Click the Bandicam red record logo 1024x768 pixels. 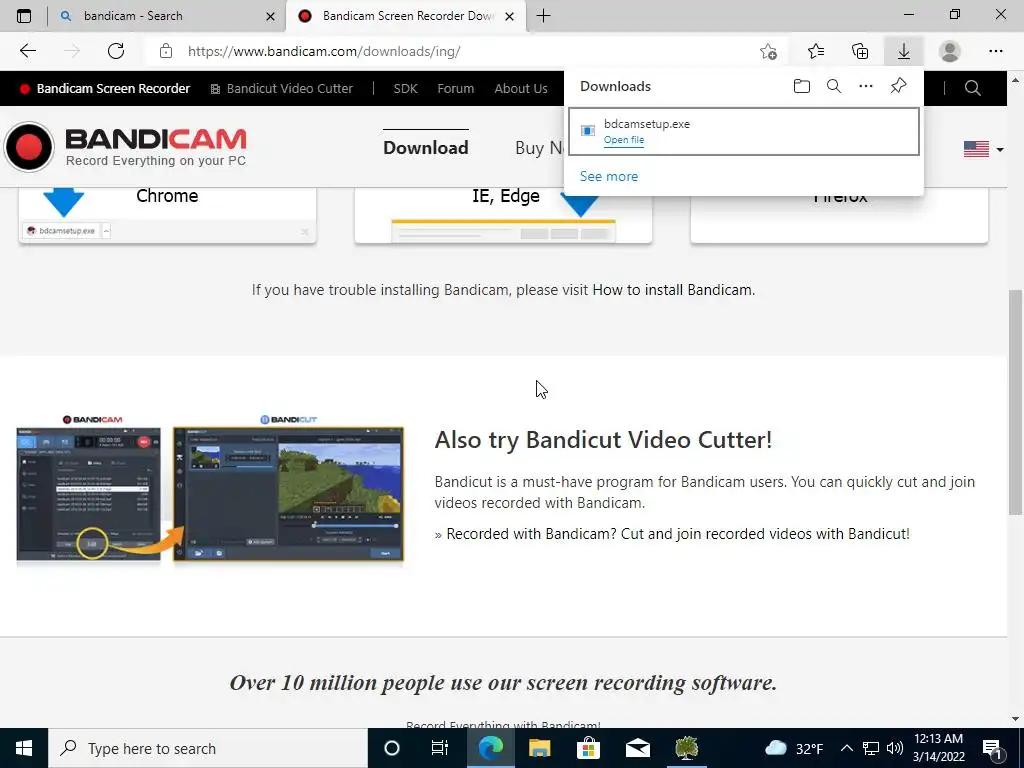click(x=29, y=147)
